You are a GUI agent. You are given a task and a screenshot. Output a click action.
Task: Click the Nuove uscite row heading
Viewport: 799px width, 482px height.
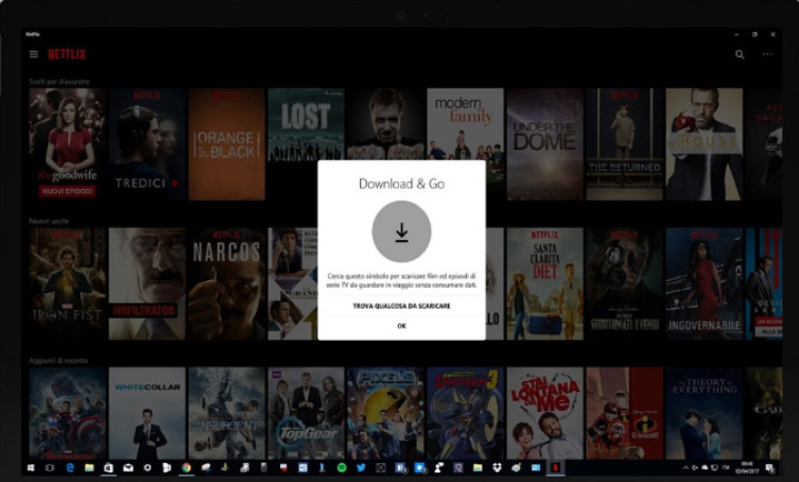pyautogui.click(x=49, y=221)
